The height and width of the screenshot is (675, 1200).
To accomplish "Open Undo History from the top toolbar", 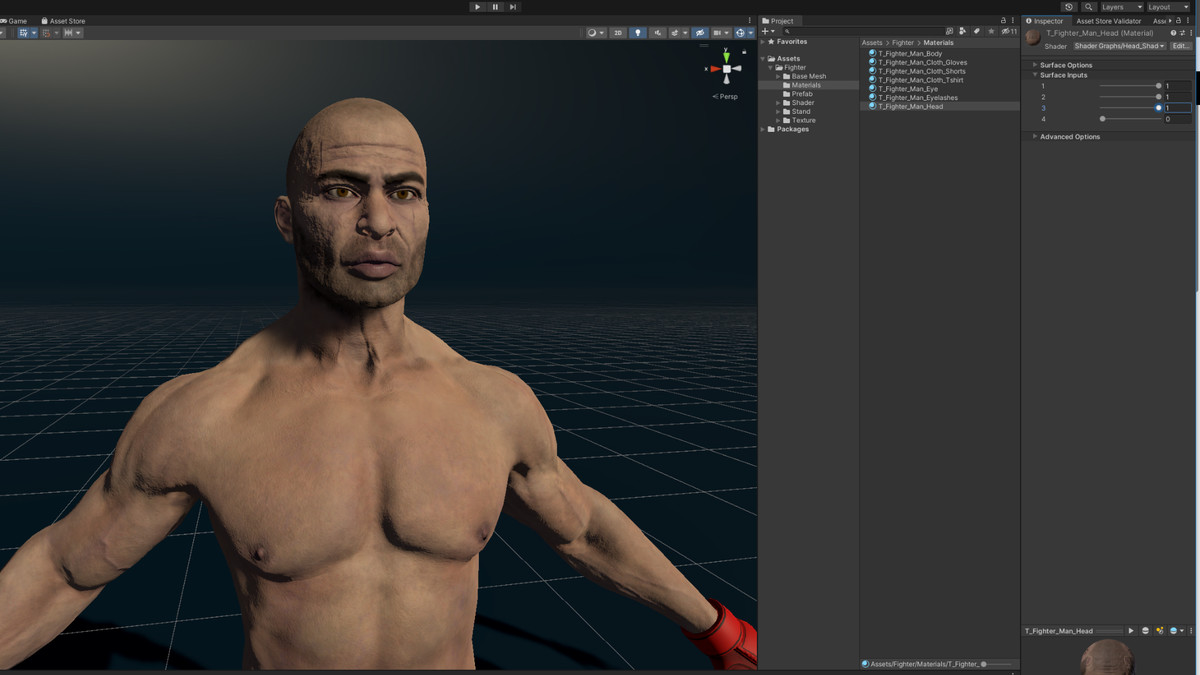I will (x=1069, y=7).
